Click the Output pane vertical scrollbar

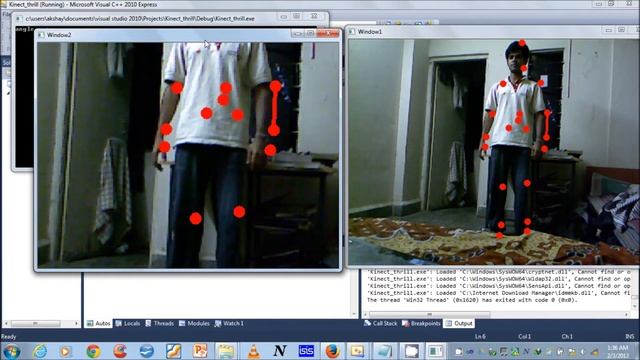[635, 290]
